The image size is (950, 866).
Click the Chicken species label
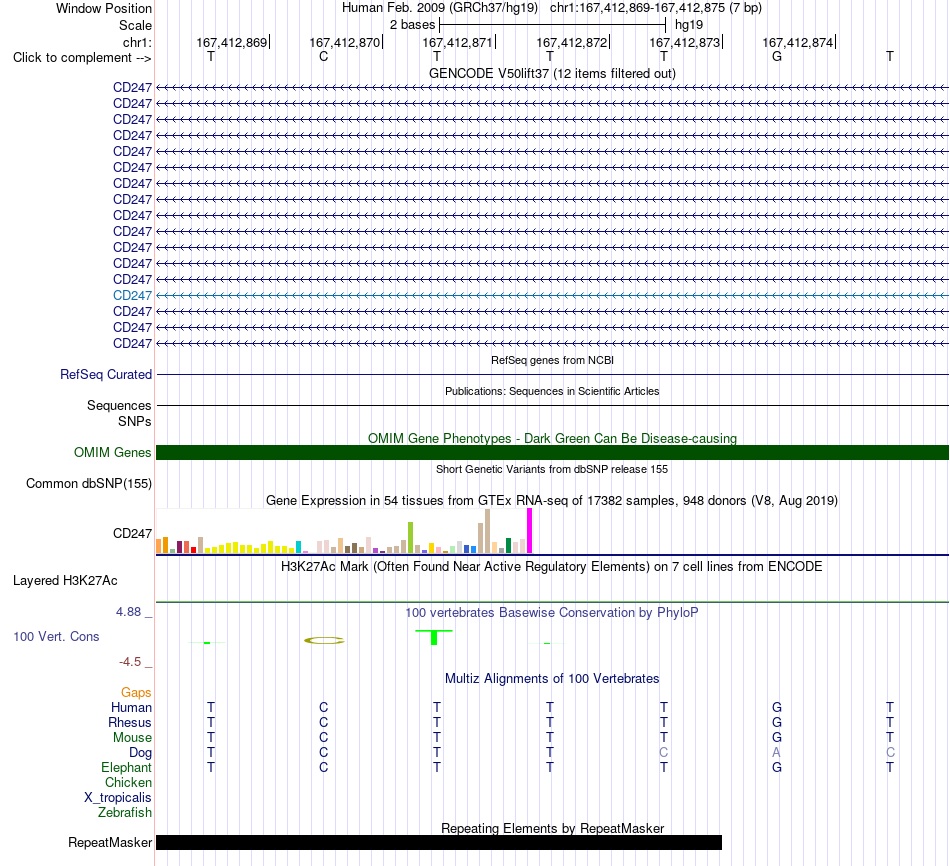pos(128,782)
